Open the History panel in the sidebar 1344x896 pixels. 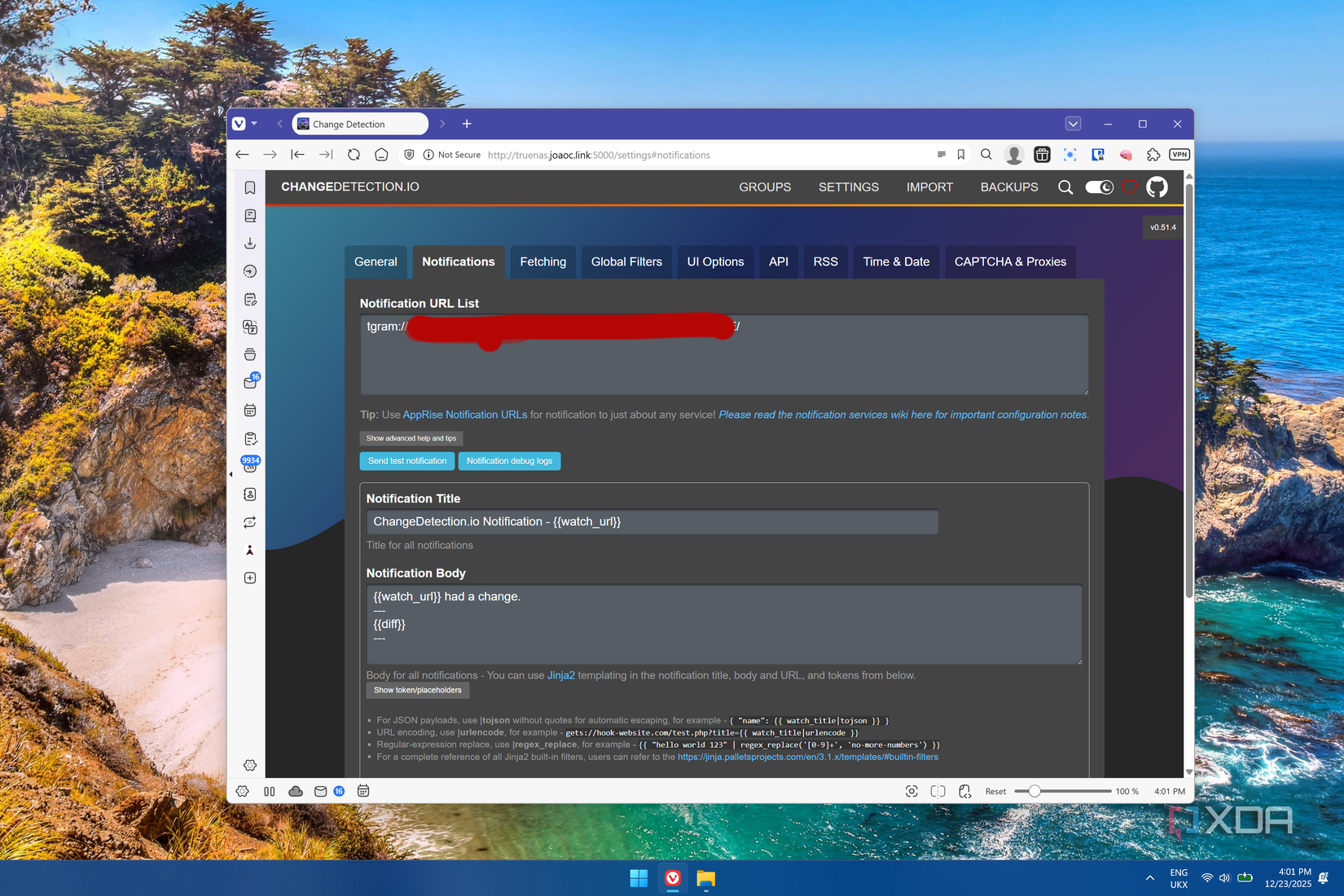[x=250, y=271]
